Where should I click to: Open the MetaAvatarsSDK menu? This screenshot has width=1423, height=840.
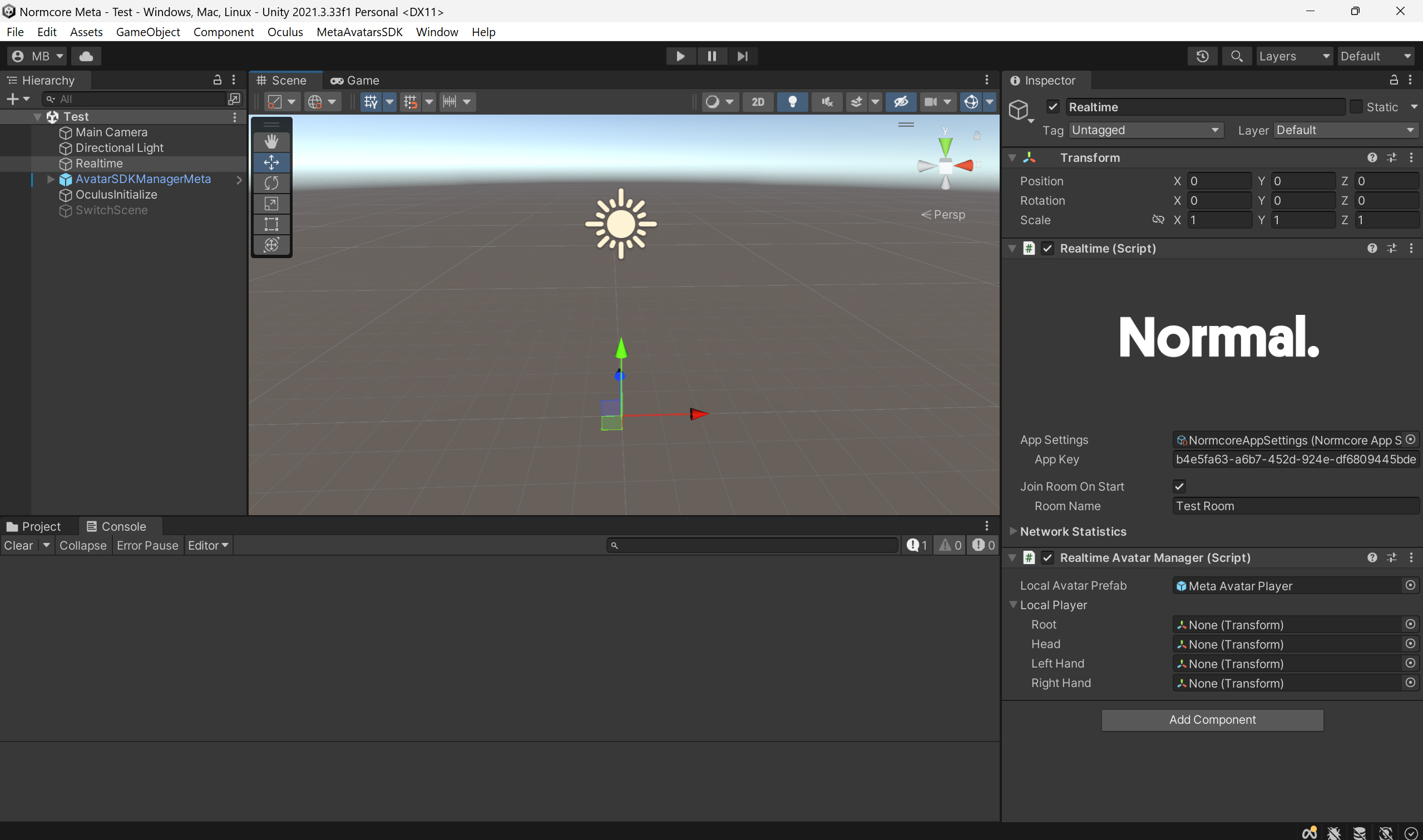[x=359, y=32]
